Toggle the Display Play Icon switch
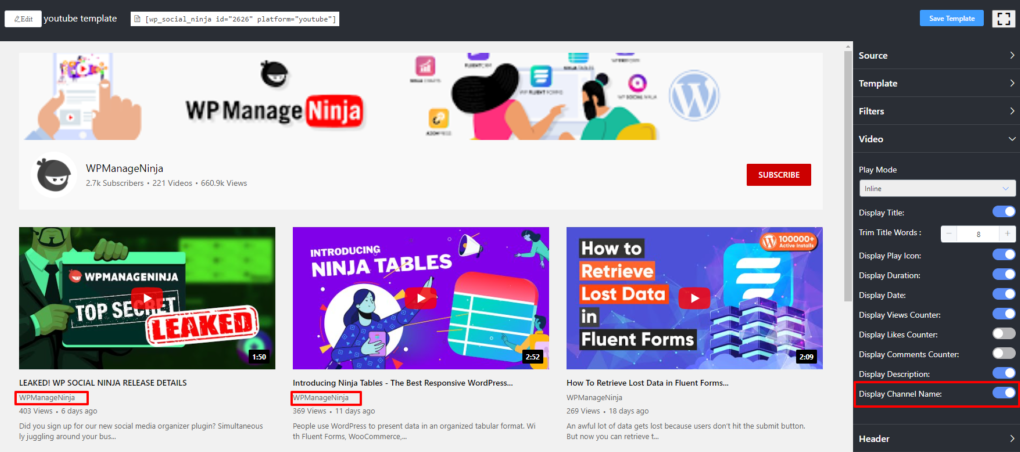This screenshot has width=1020, height=452. pos(1003,255)
